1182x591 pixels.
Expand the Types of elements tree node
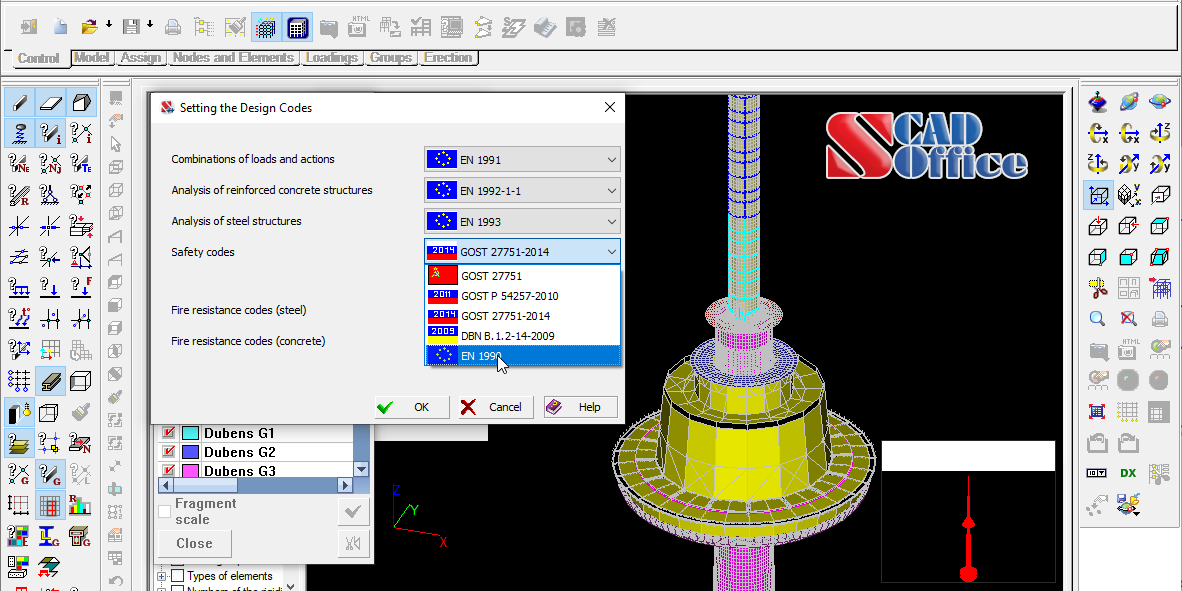[x=162, y=576]
